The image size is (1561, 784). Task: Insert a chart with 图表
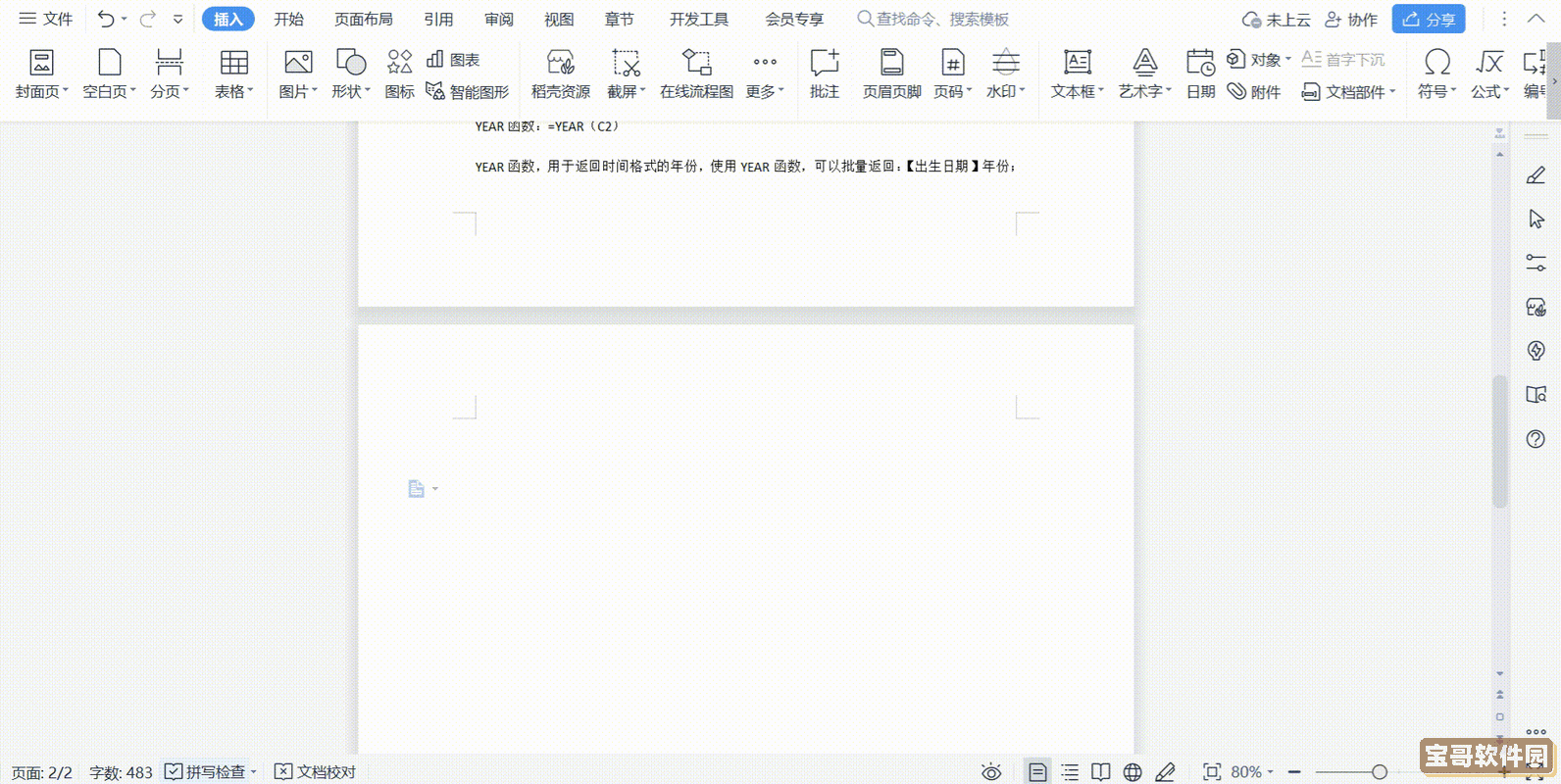(x=453, y=60)
